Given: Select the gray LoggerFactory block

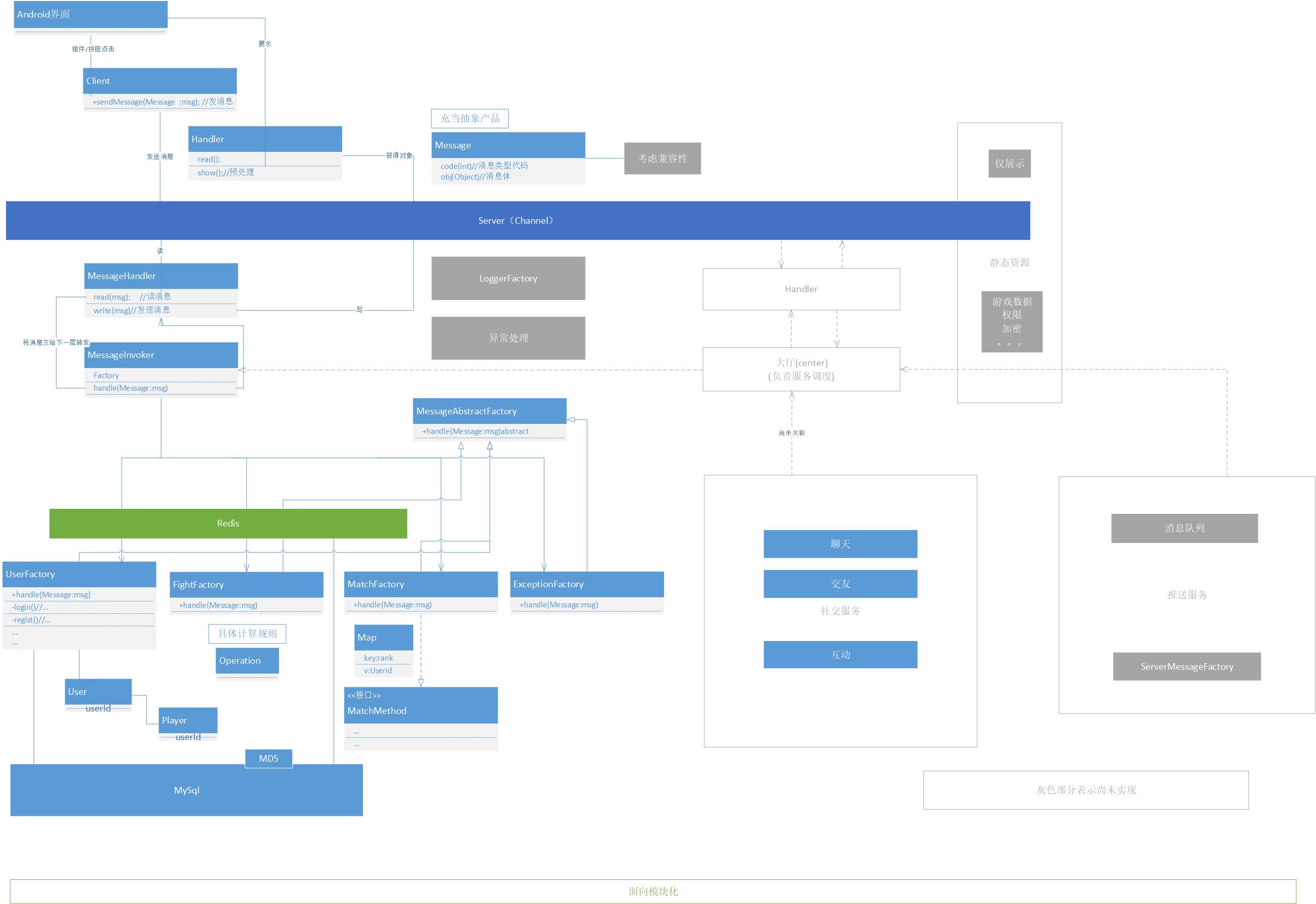Looking at the screenshot, I should (508, 278).
